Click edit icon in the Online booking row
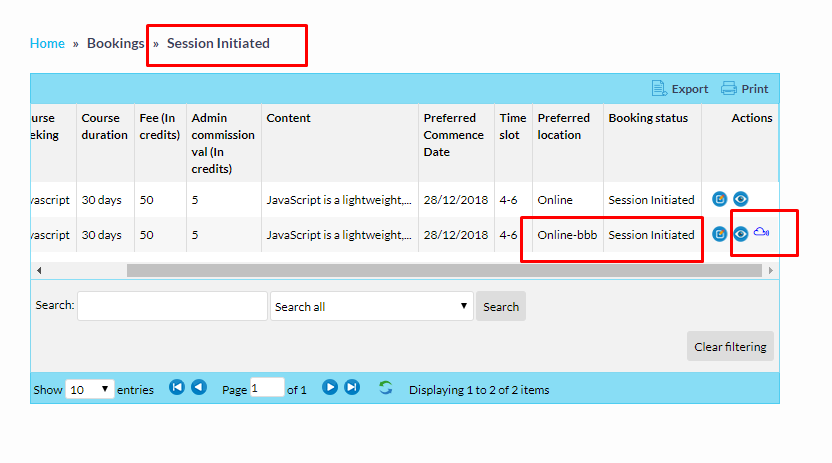Image resolution: width=832 pixels, height=463 pixels. click(x=720, y=199)
